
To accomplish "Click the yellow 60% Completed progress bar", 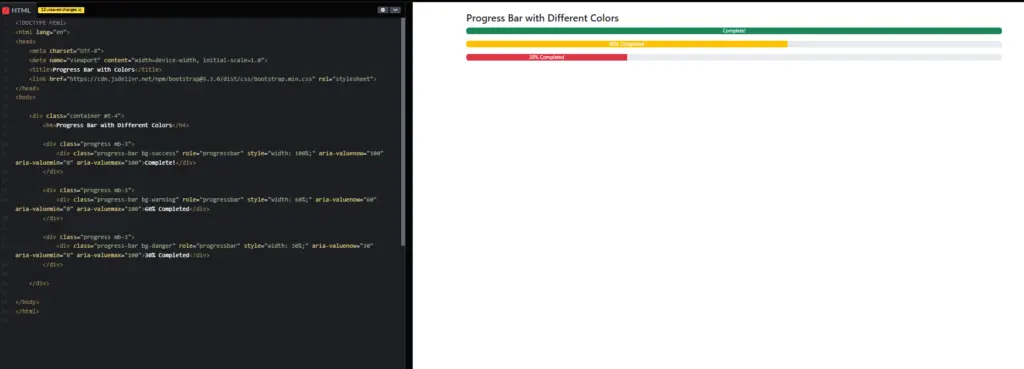I will pos(627,44).
